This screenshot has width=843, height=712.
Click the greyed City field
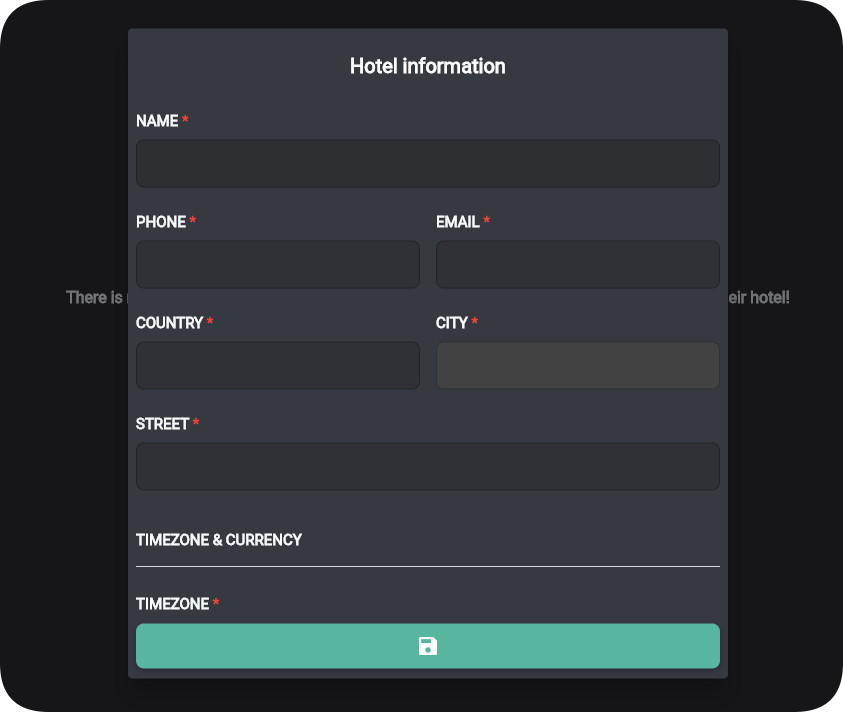tap(578, 366)
